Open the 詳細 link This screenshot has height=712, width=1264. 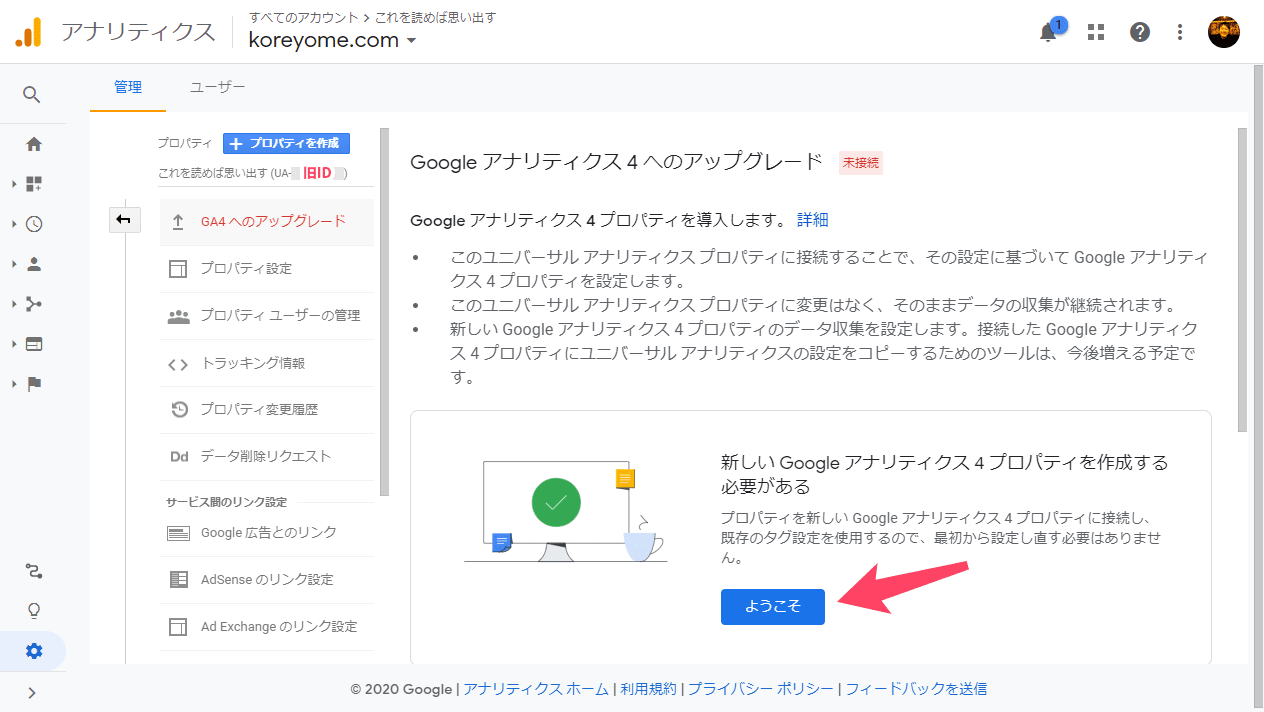click(812, 220)
